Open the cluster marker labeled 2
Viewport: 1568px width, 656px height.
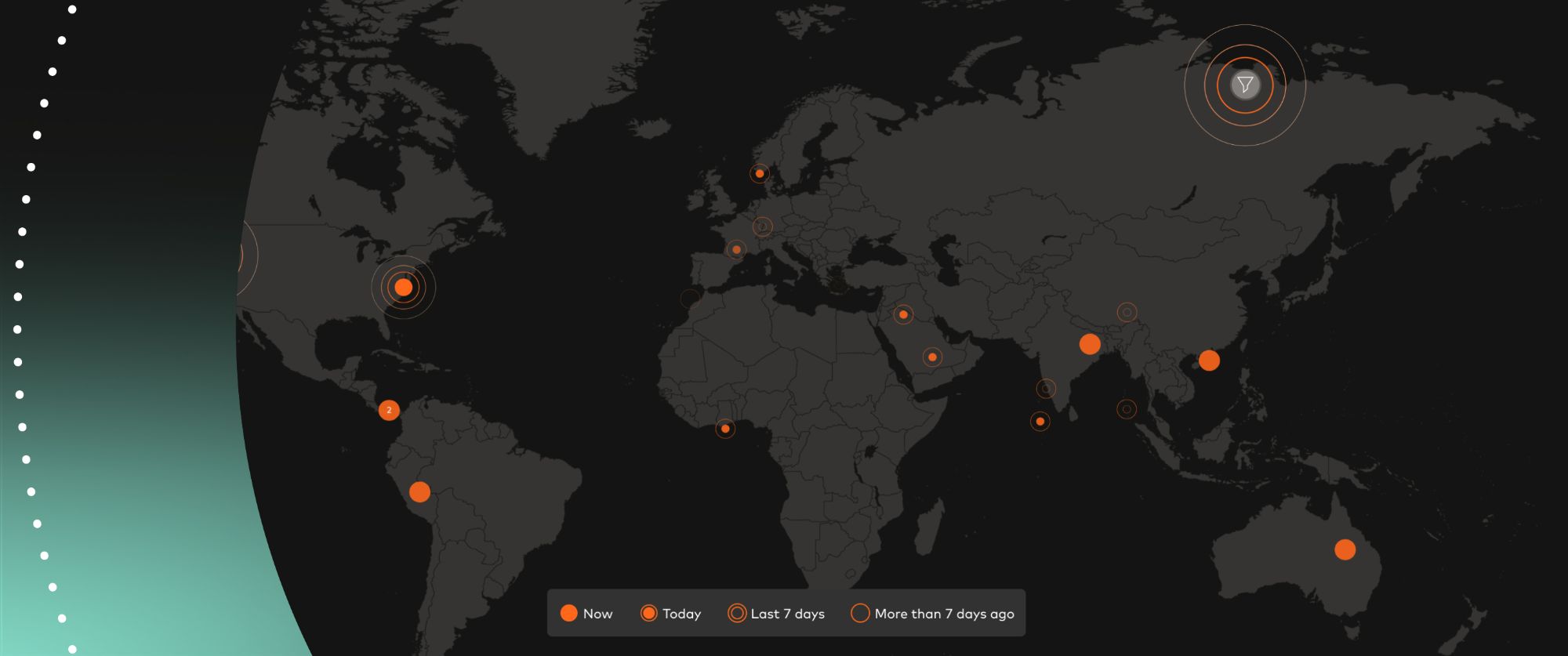tap(389, 410)
